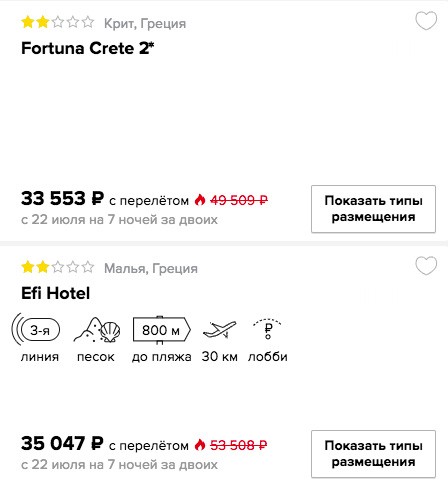Toggle the heart icon for Efi Hotel

426,265
